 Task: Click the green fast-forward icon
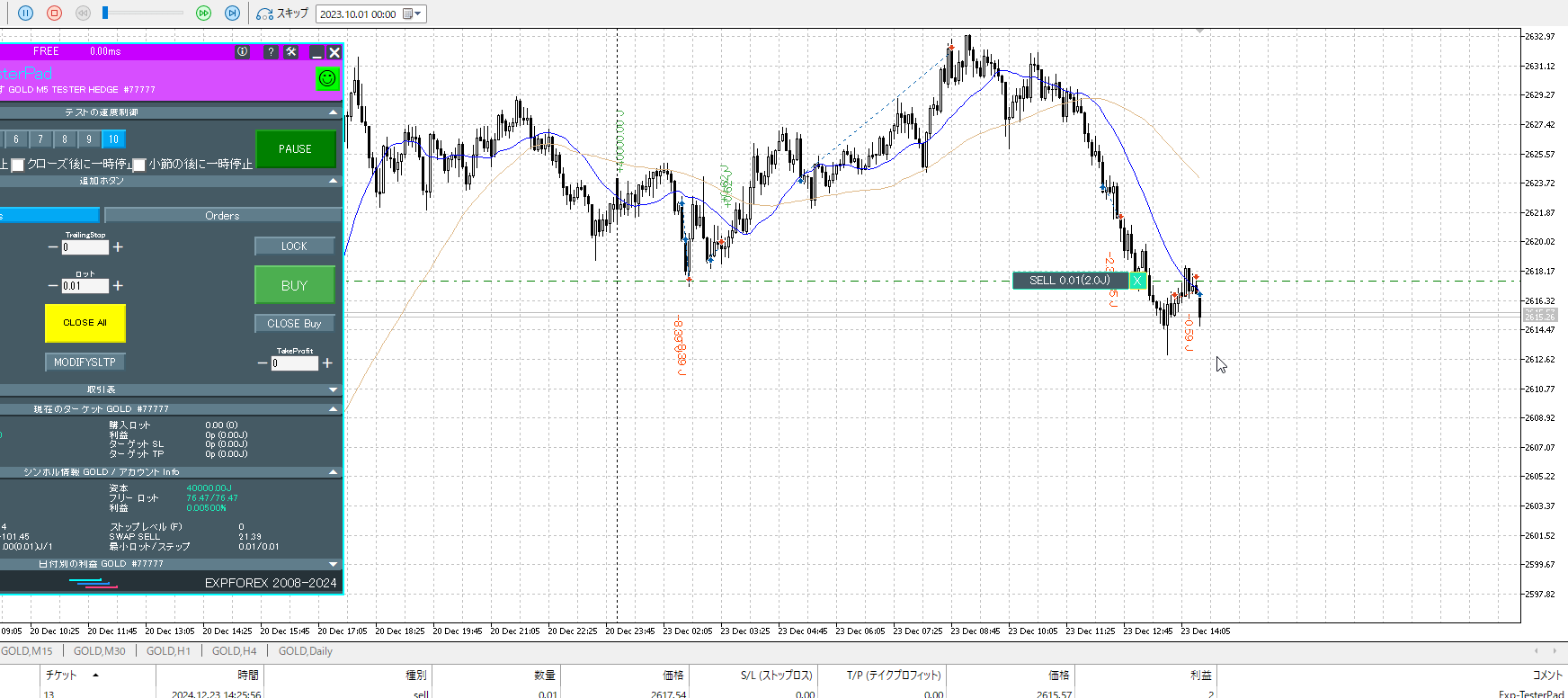203,13
